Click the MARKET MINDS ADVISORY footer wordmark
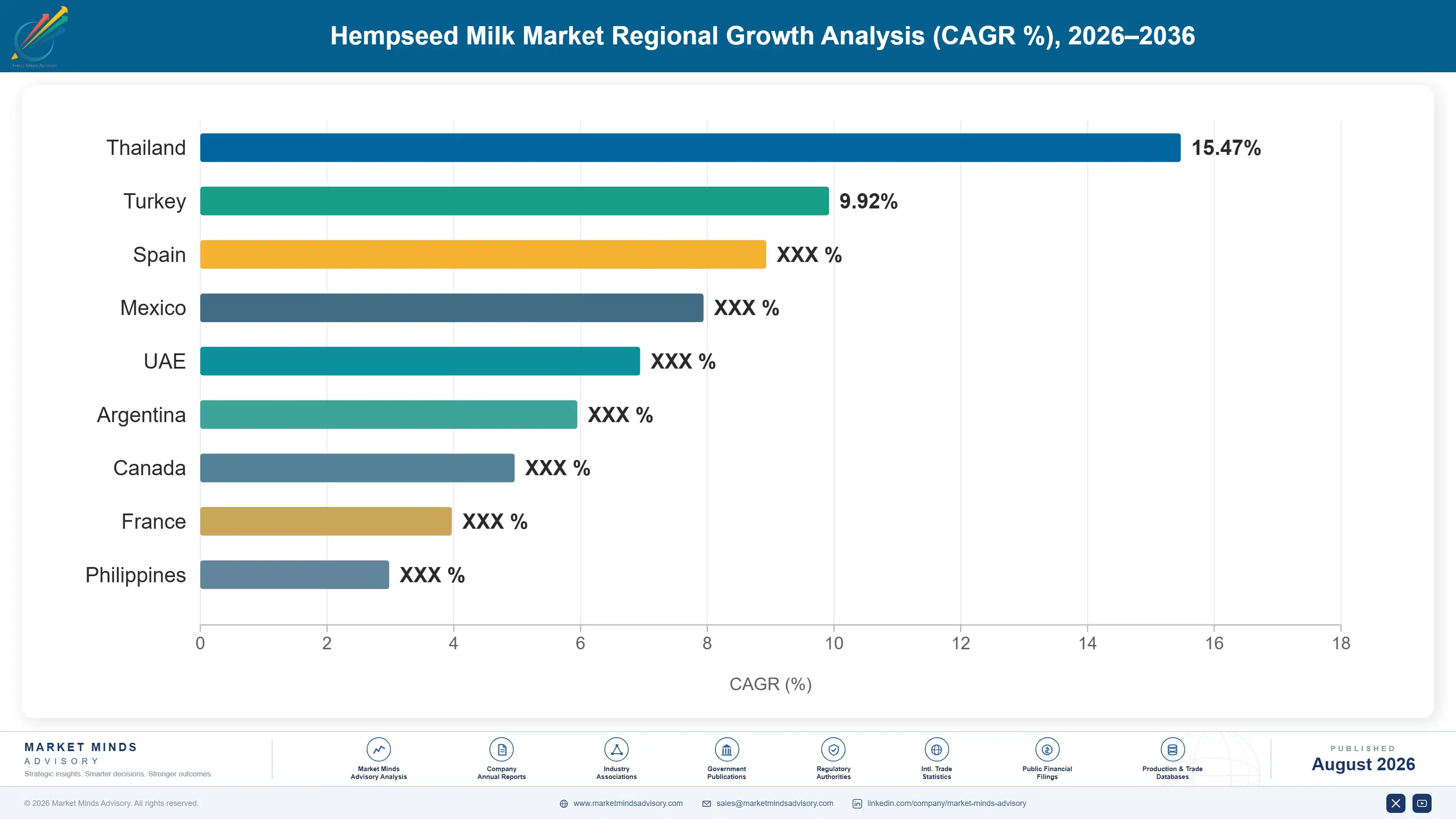The image size is (1456, 819). click(81, 753)
